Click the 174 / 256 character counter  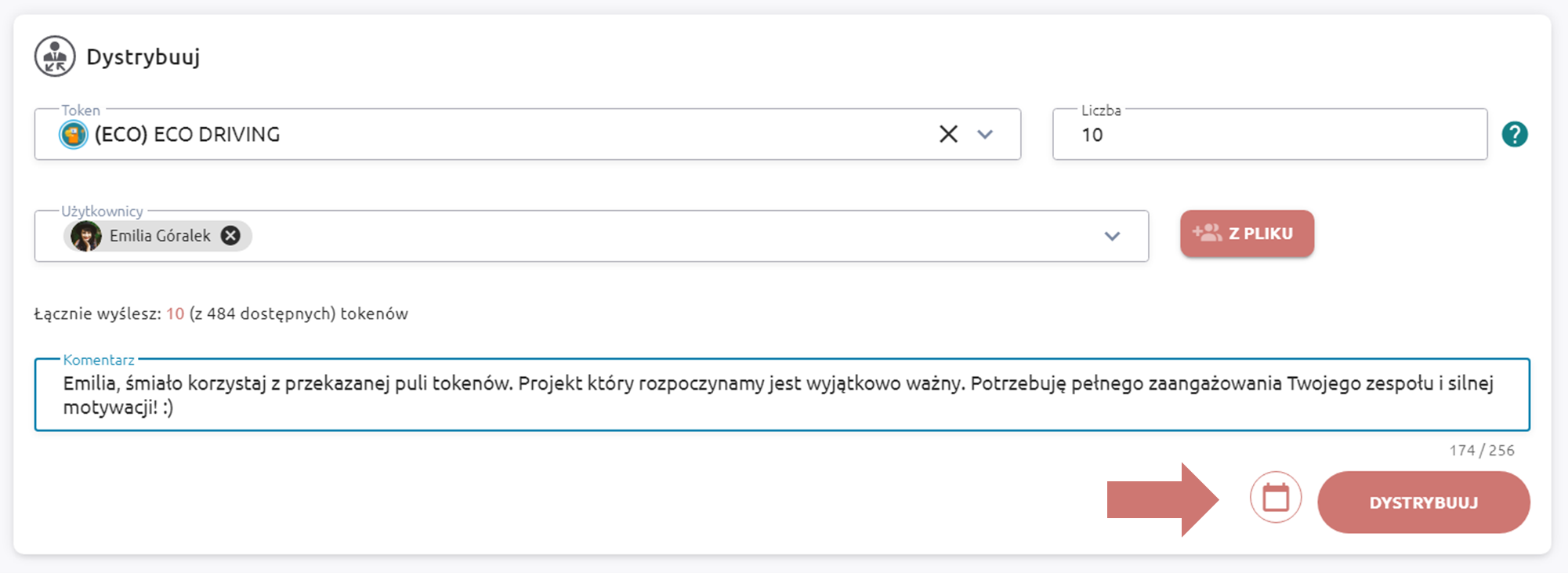pyautogui.click(x=1481, y=451)
